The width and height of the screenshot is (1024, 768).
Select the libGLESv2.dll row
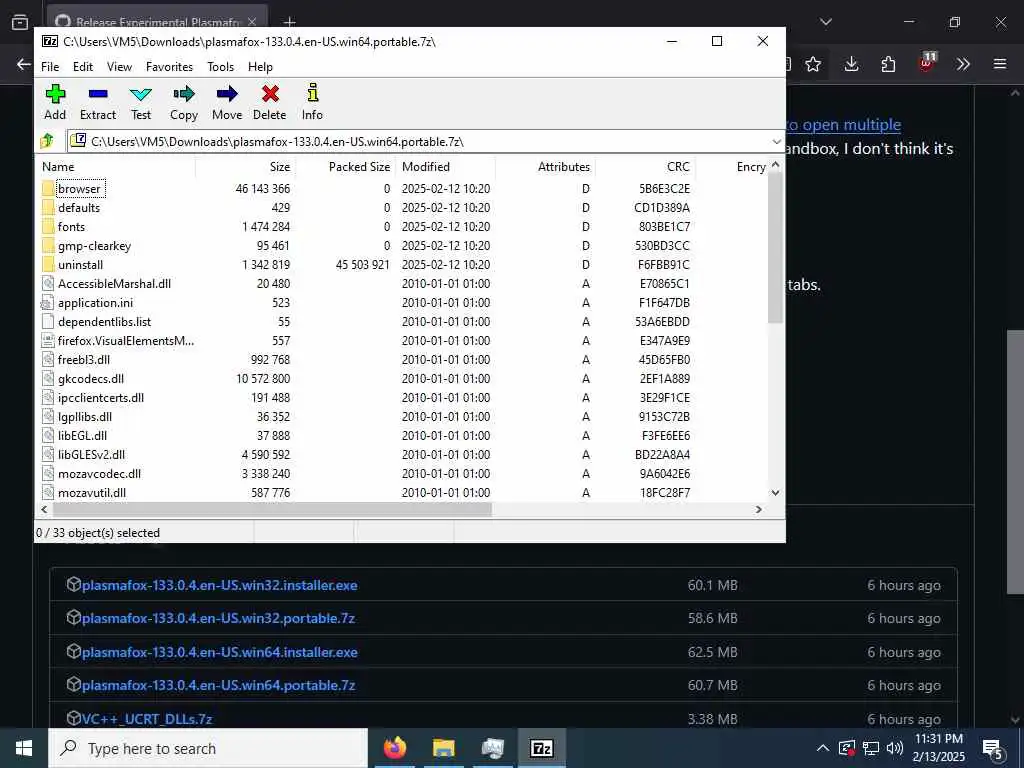[x=402, y=455]
